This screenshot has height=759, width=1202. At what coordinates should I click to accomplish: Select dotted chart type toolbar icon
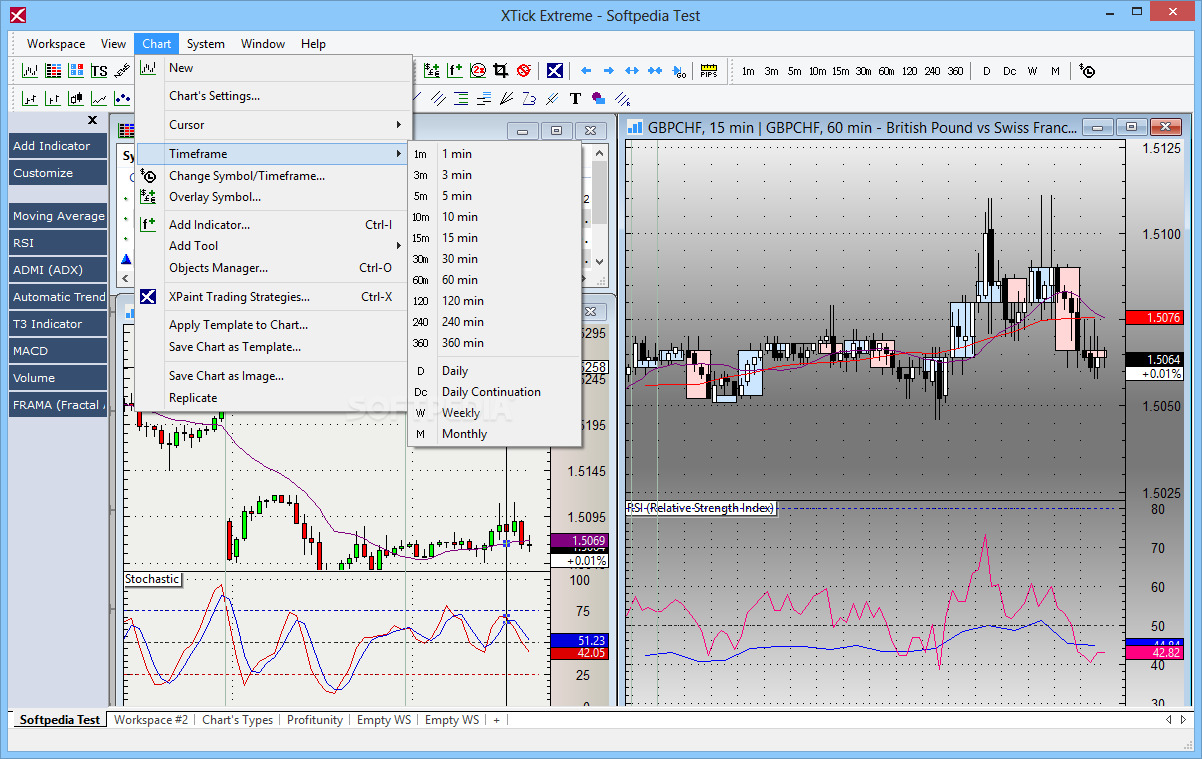122,98
